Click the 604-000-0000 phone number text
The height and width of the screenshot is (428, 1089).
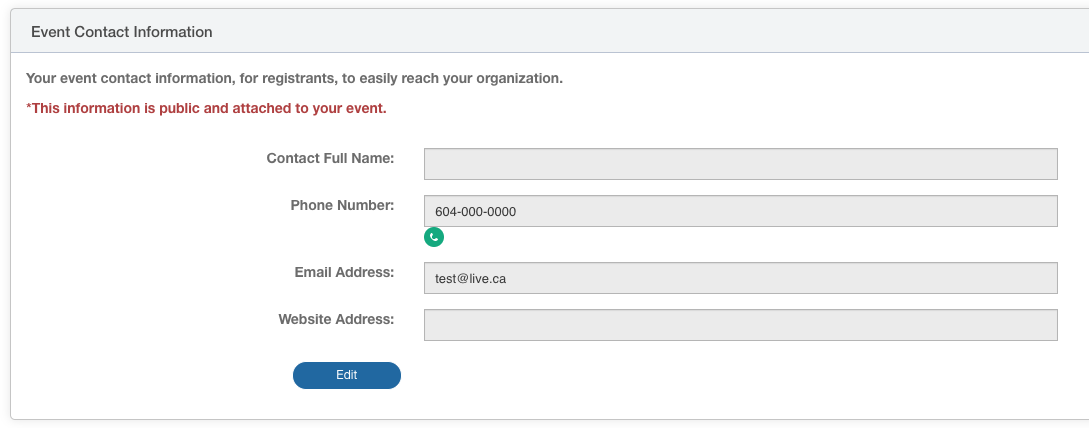point(475,212)
